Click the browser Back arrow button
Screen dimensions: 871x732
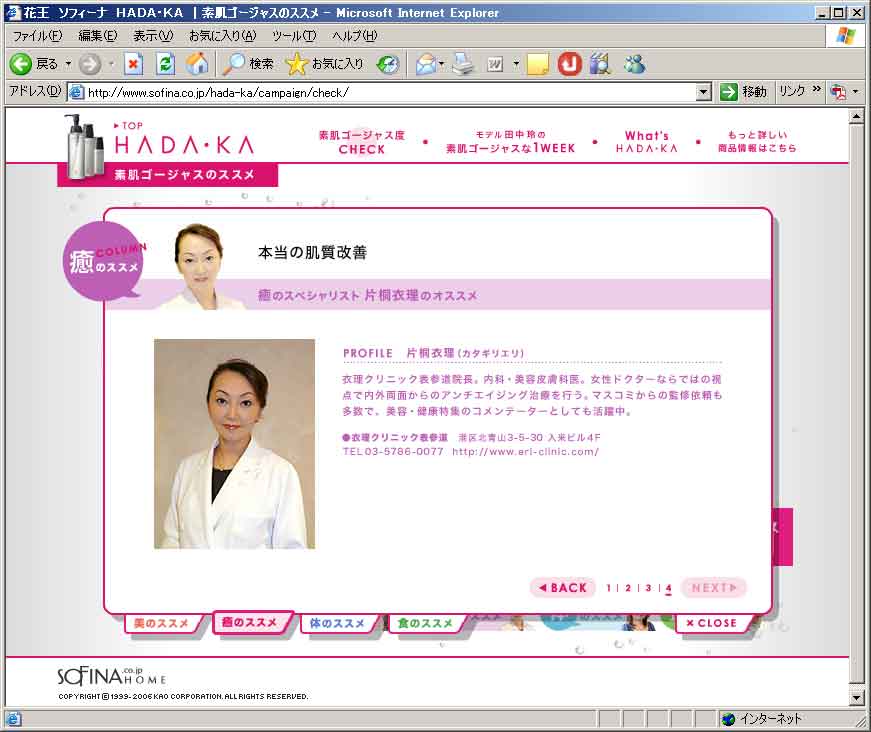click(x=21, y=64)
